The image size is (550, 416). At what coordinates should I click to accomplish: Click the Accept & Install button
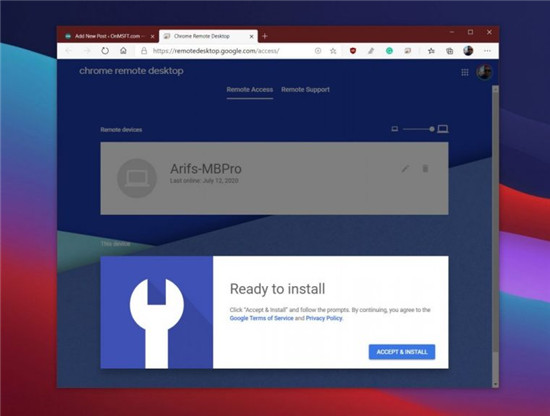click(x=402, y=352)
